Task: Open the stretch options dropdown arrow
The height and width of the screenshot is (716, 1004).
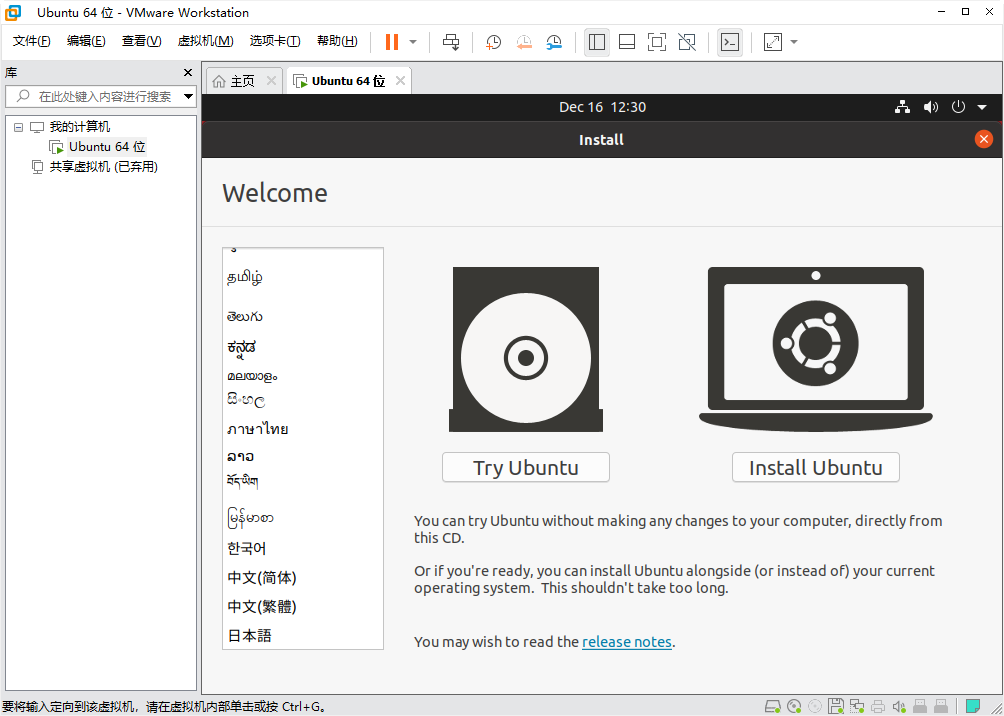Action: [794, 42]
